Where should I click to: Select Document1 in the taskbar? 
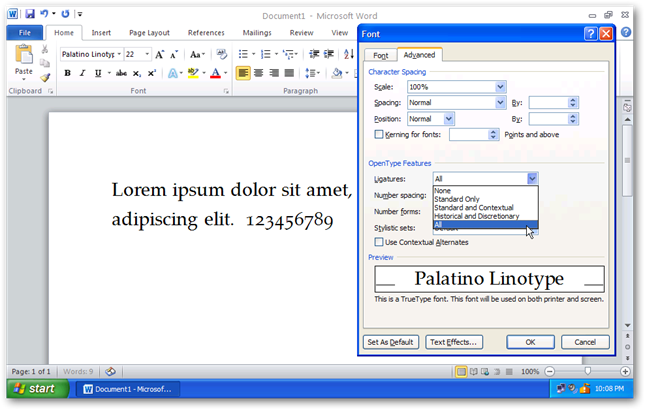click(x=128, y=389)
